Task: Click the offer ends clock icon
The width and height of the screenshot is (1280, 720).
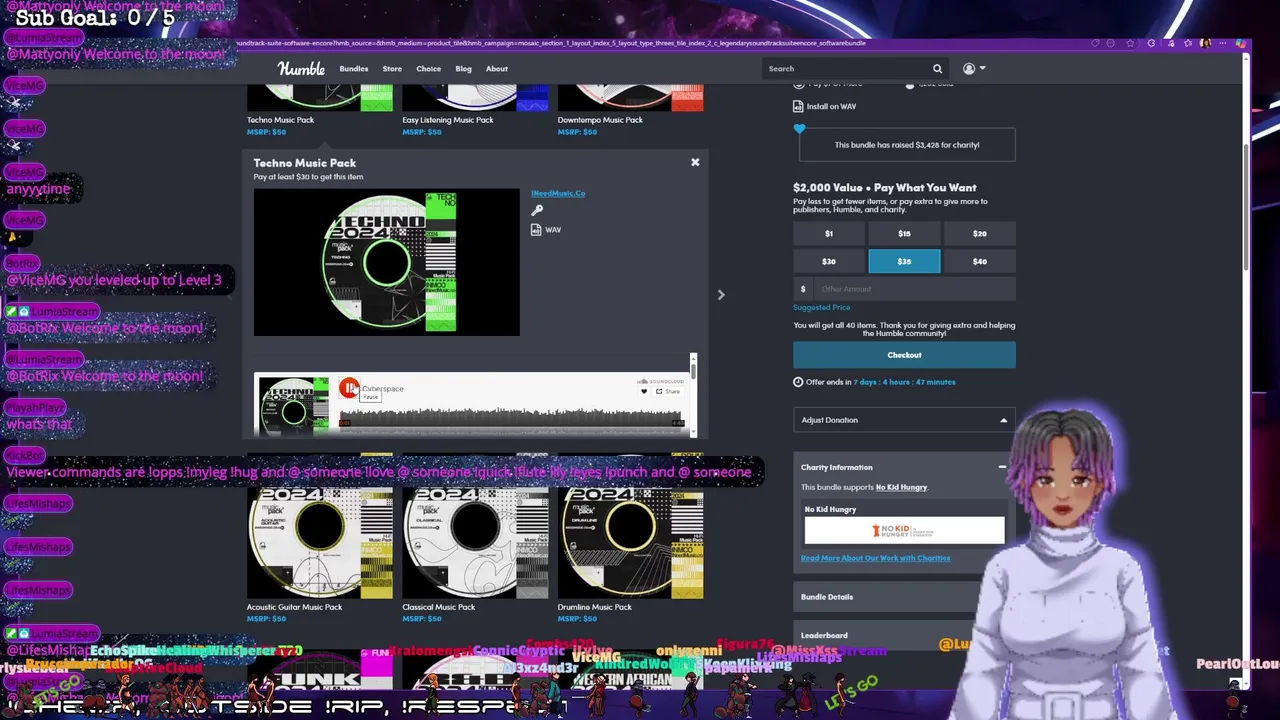Action: (x=798, y=382)
